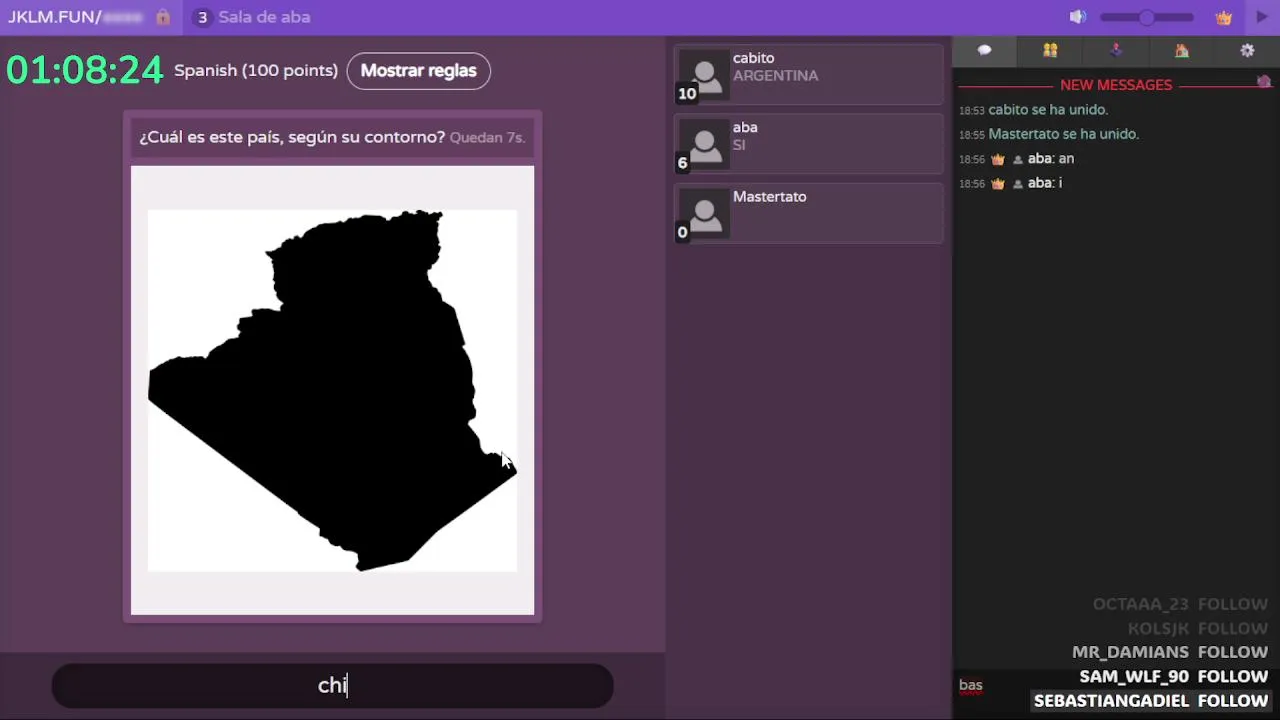Click the NEW MESSAGES divider label
Image resolution: width=1280 pixels, height=720 pixels.
click(1116, 85)
